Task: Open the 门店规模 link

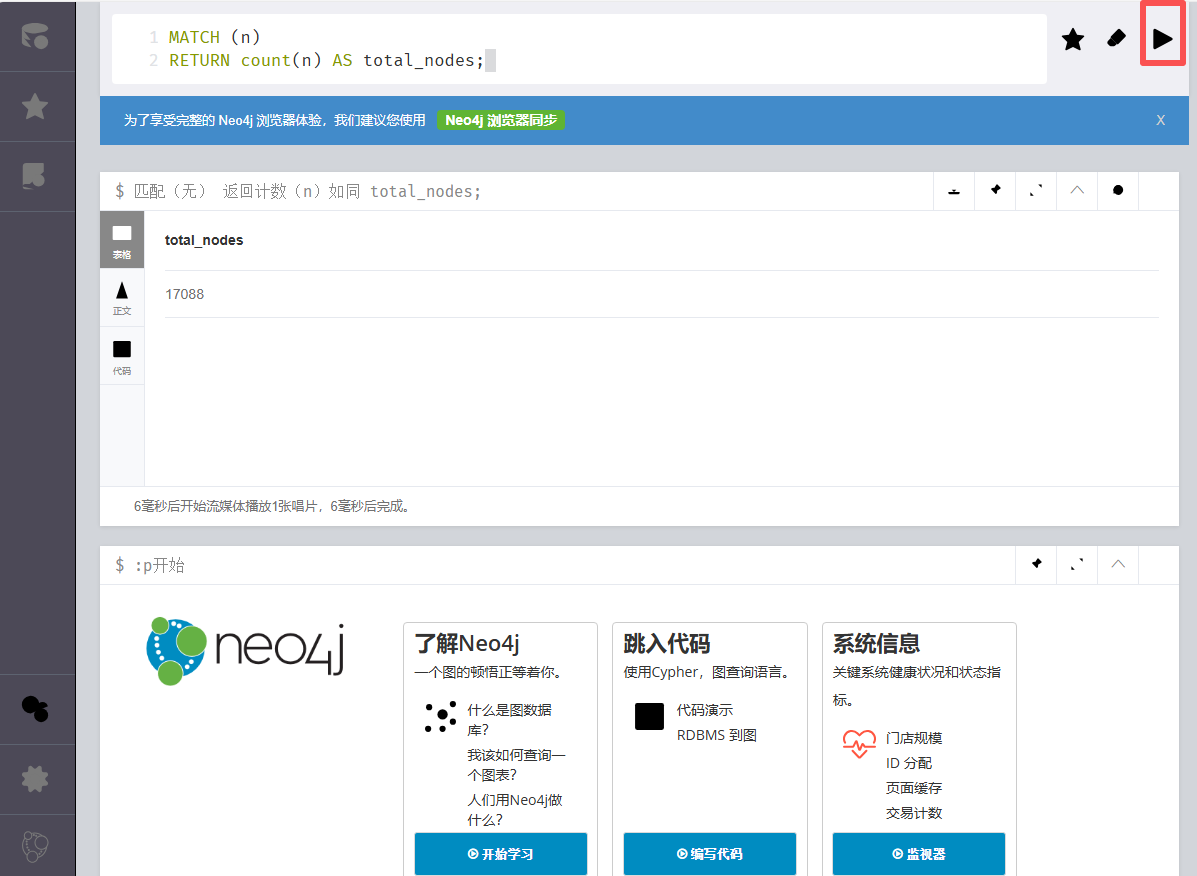Action: click(x=914, y=738)
